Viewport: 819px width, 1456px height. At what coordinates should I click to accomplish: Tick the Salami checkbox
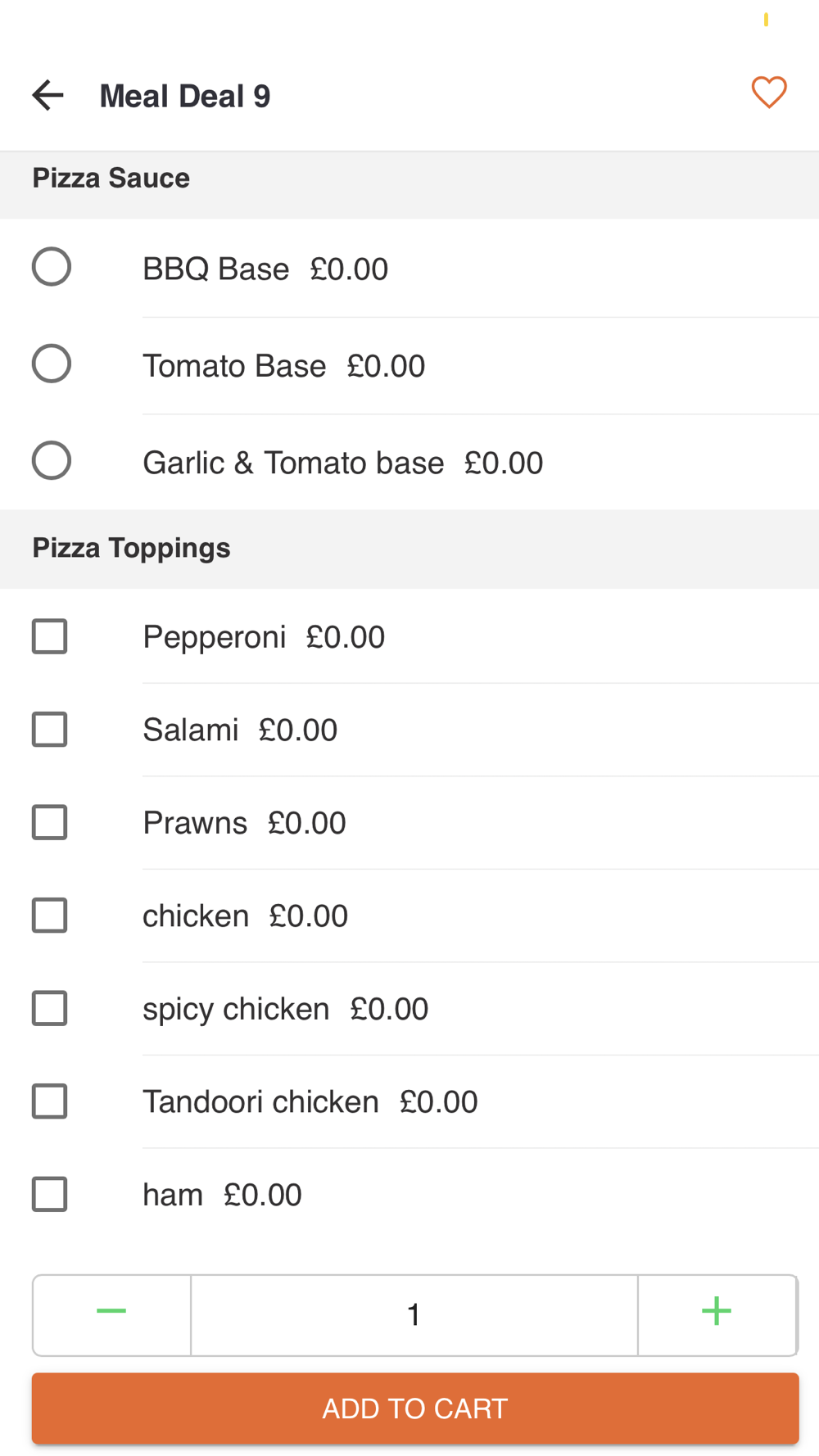point(50,730)
